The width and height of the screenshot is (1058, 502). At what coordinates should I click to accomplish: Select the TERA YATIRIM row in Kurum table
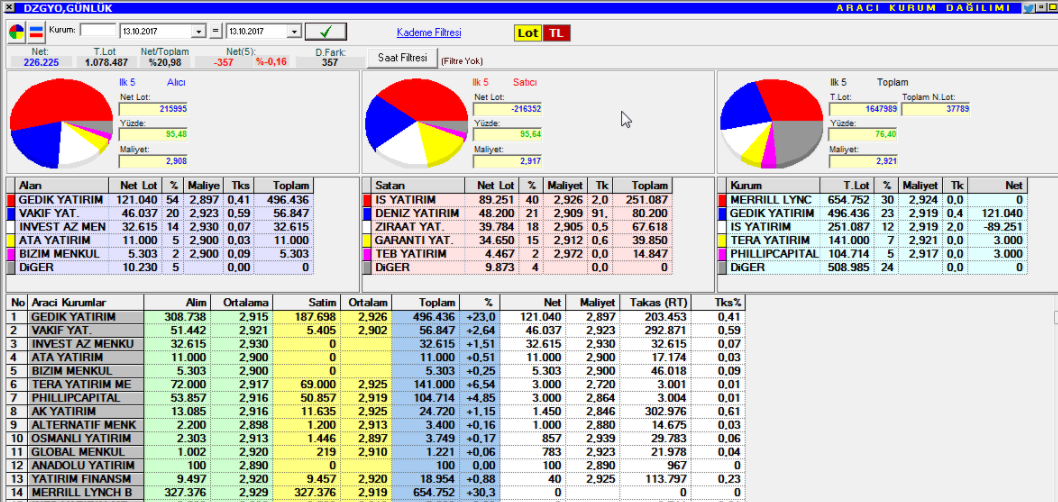(872, 240)
